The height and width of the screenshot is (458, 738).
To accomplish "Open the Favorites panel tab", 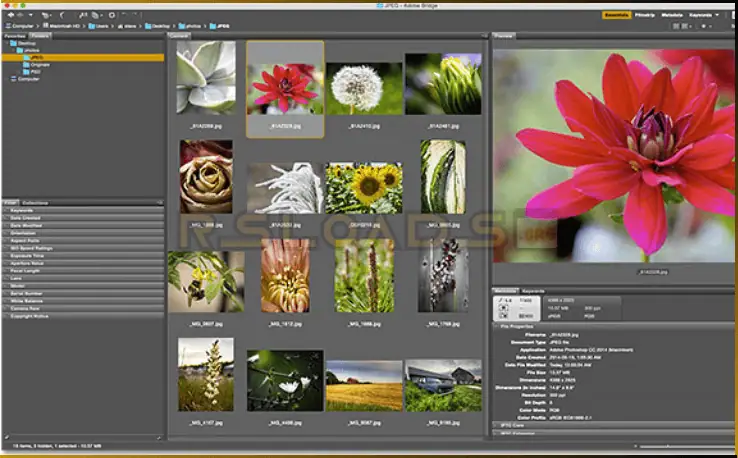I will coord(15,36).
